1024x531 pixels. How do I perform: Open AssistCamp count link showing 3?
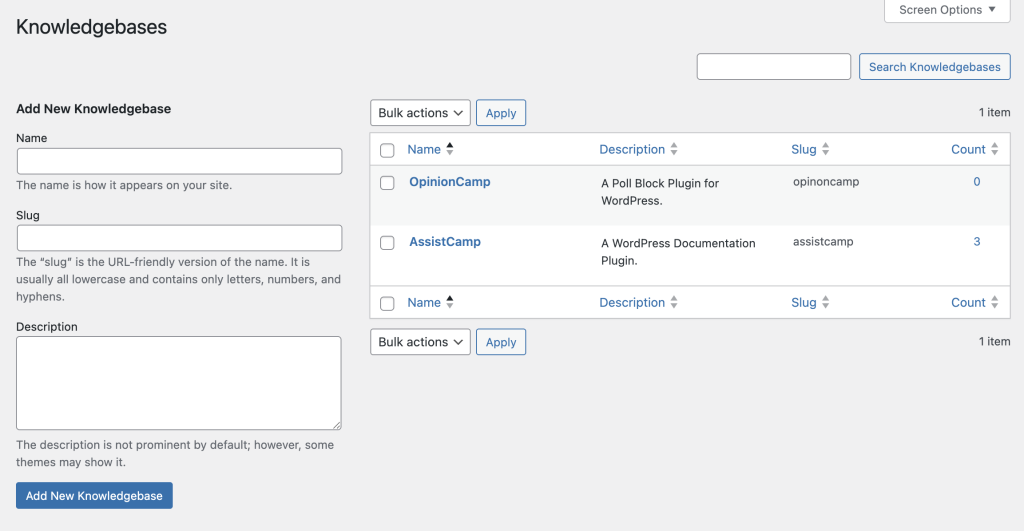click(x=977, y=242)
